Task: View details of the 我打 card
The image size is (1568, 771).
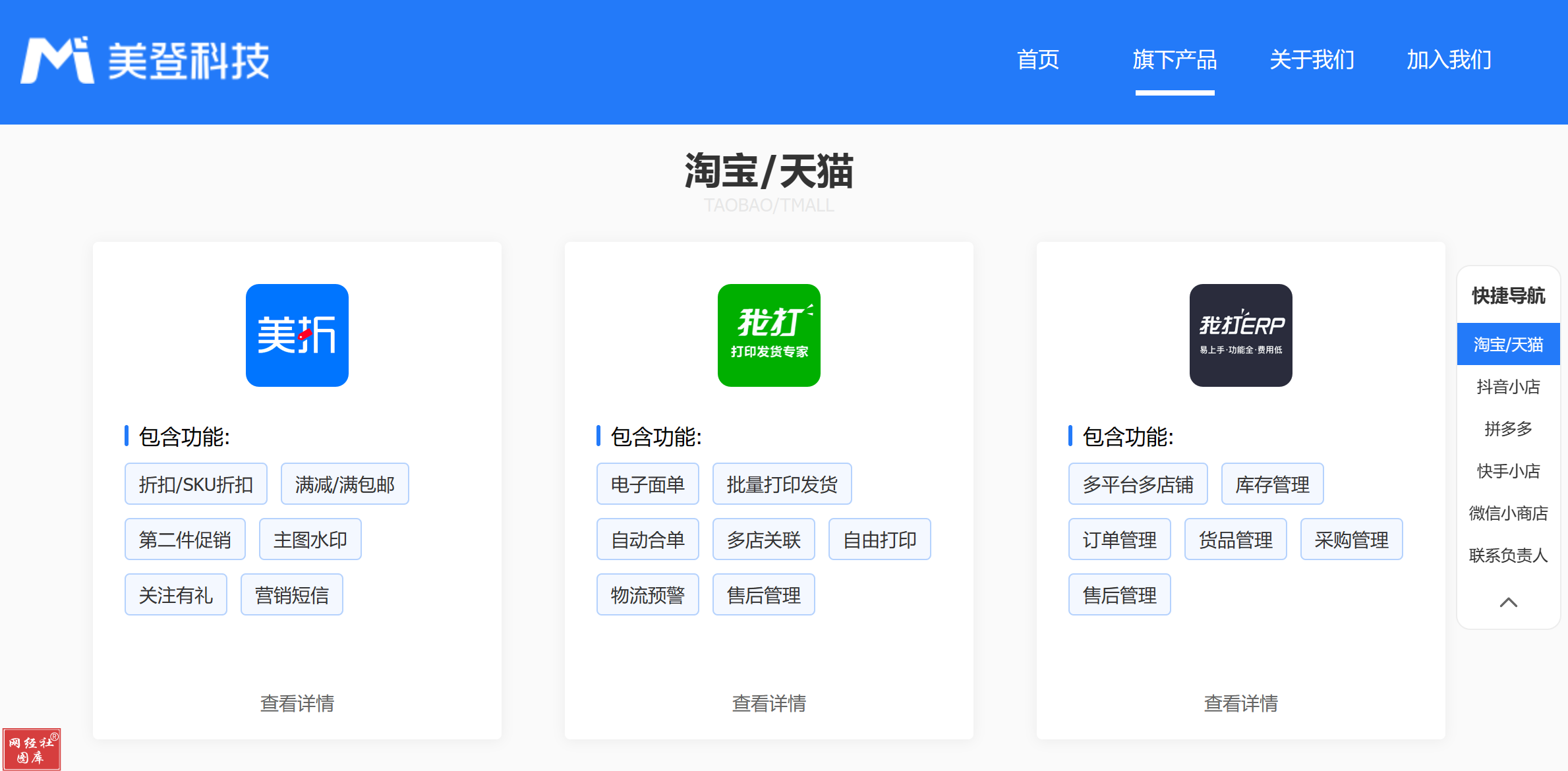Action: pos(769,703)
